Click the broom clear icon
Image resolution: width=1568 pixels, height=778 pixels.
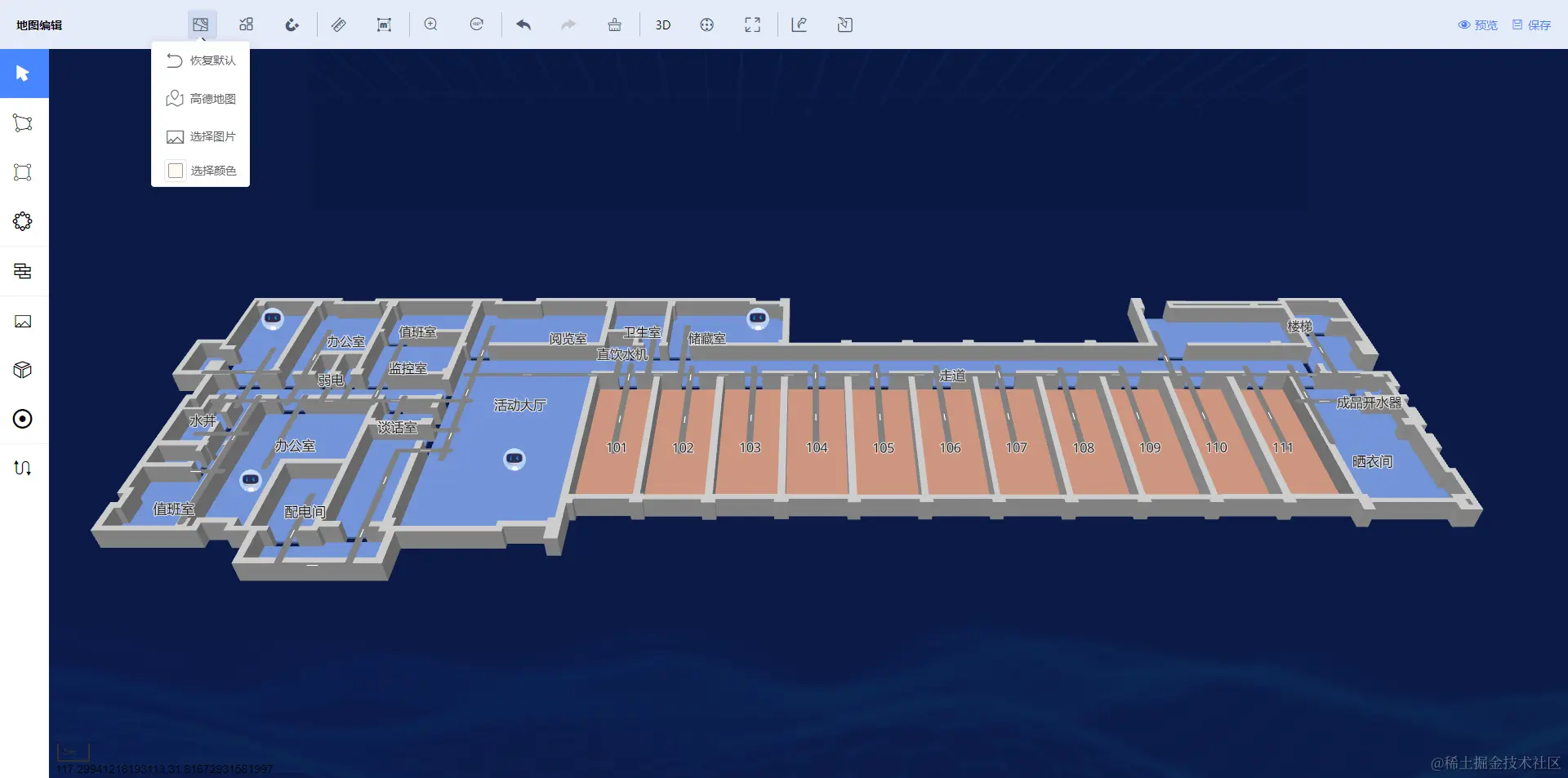click(x=615, y=24)
